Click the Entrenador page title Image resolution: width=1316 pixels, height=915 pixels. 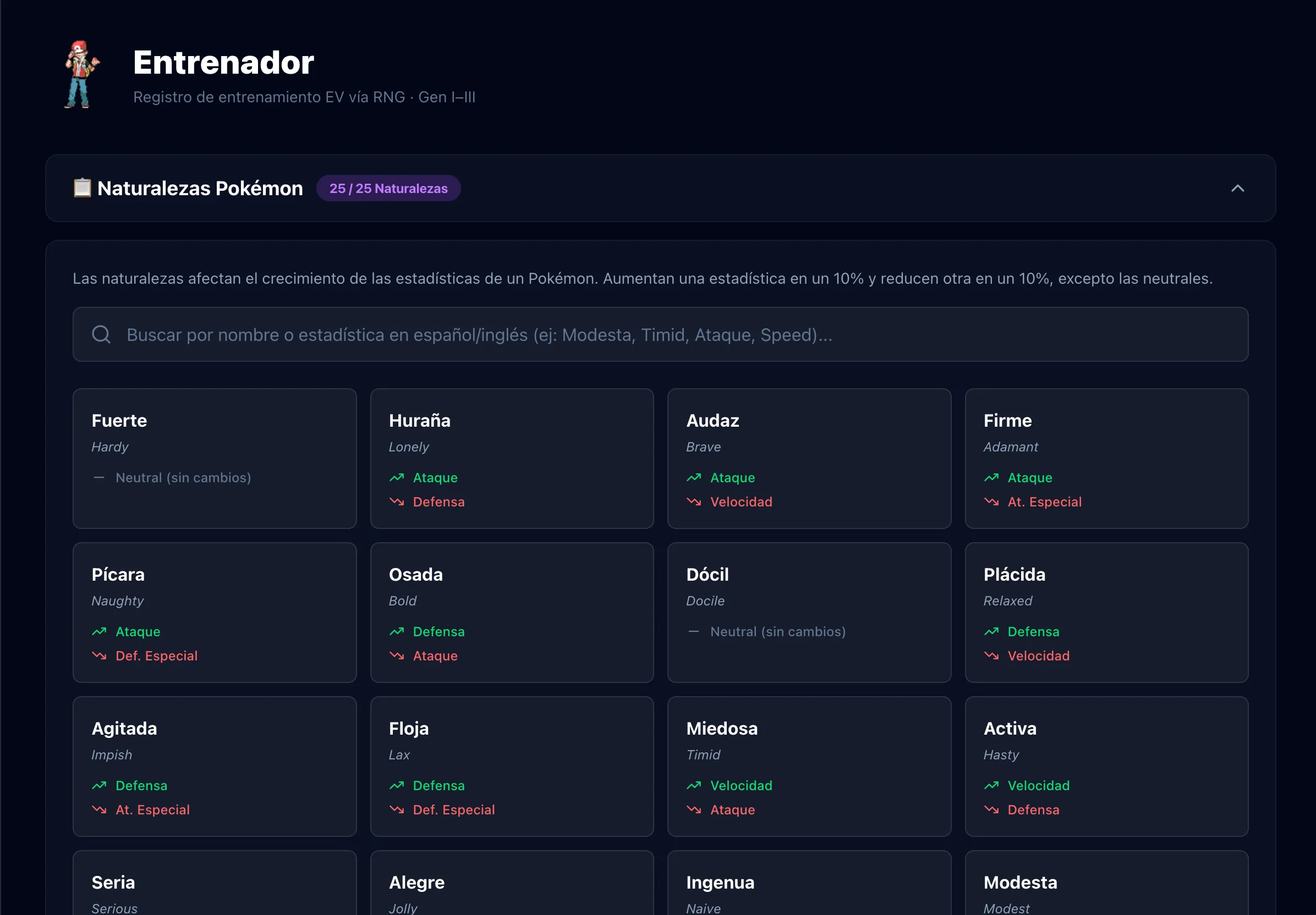click(x=223, y=62)
